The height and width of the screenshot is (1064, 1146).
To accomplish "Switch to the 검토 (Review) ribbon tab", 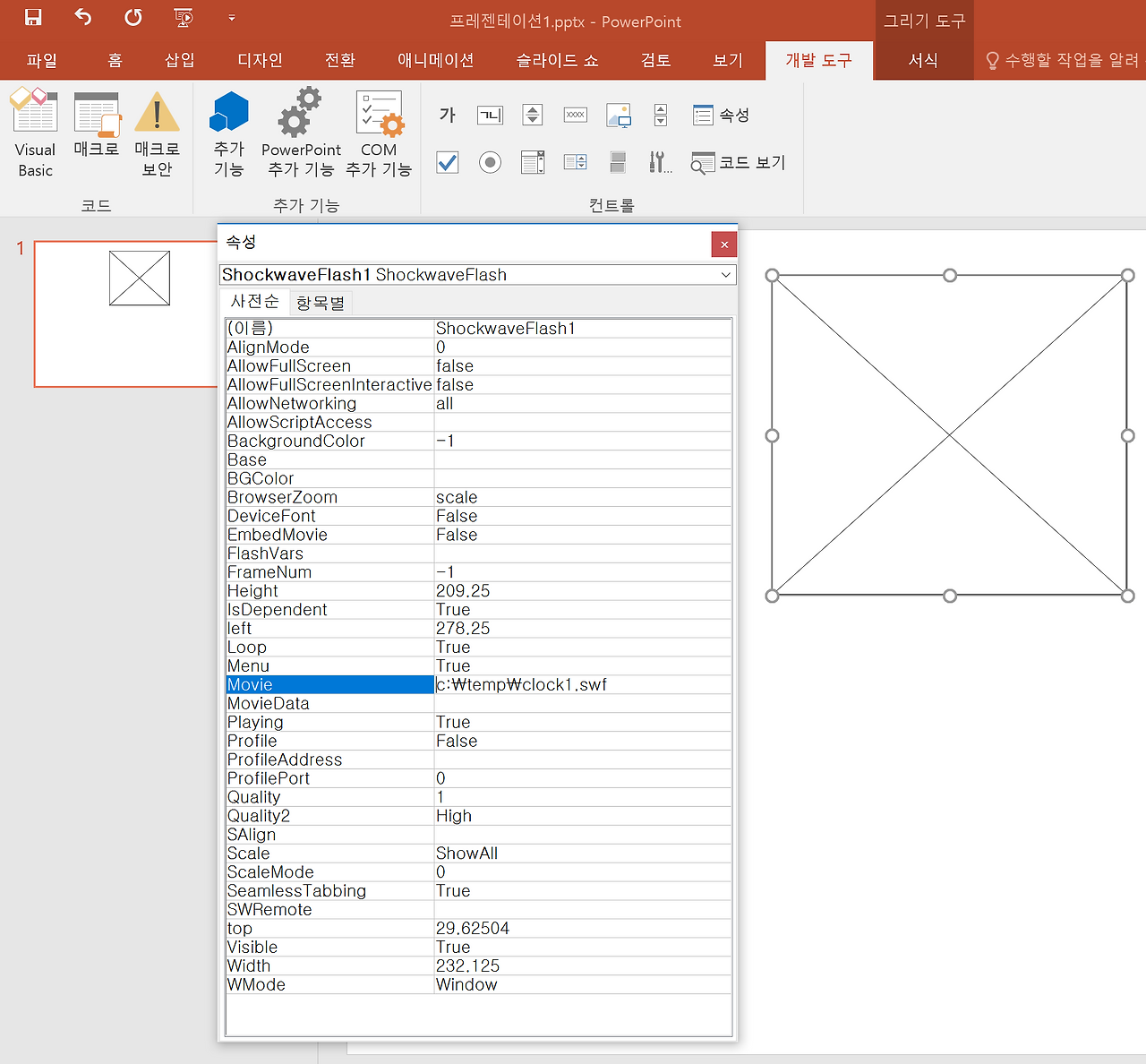I will click(656, 60).
